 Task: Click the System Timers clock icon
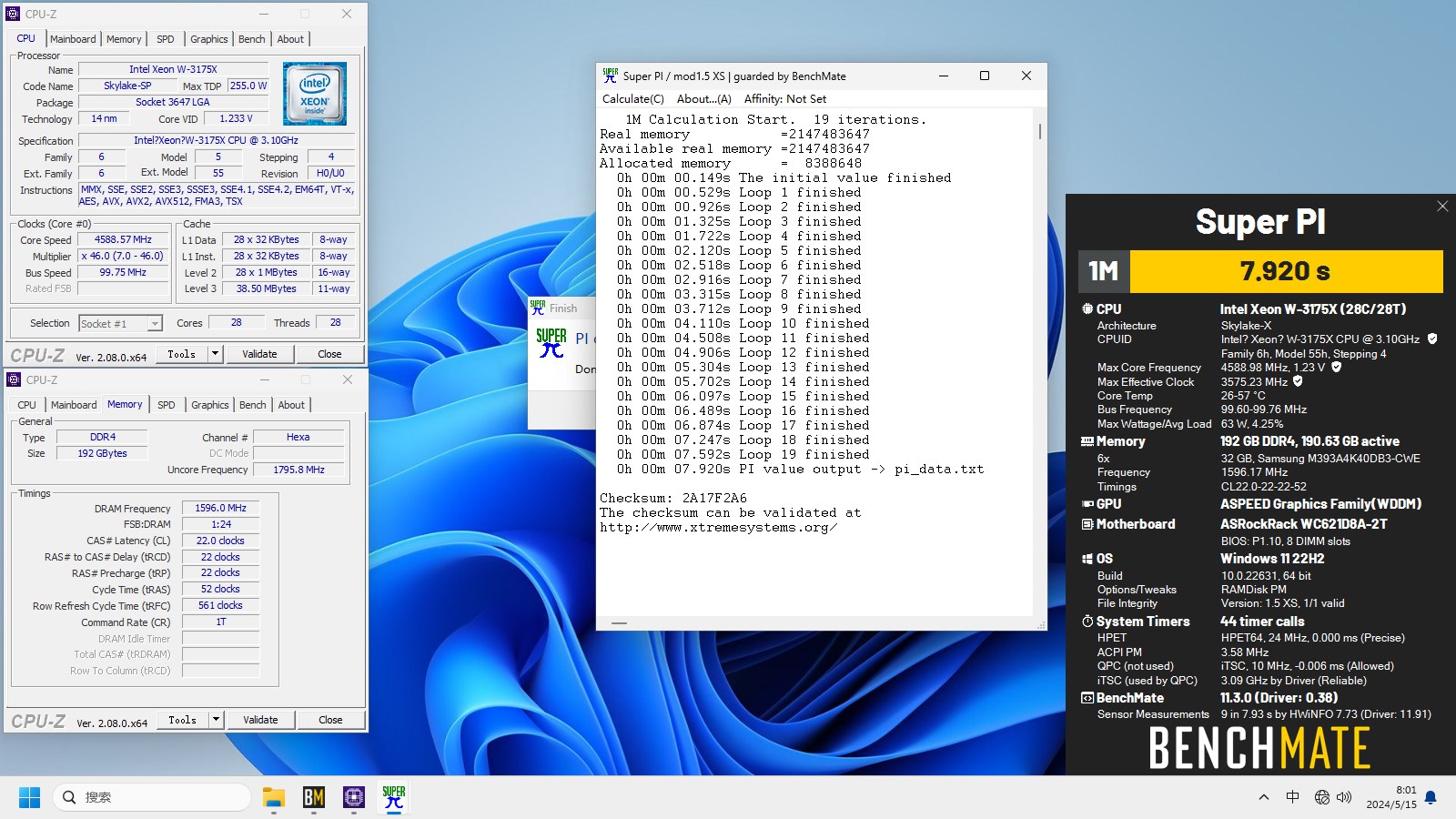click(1087, 622)
